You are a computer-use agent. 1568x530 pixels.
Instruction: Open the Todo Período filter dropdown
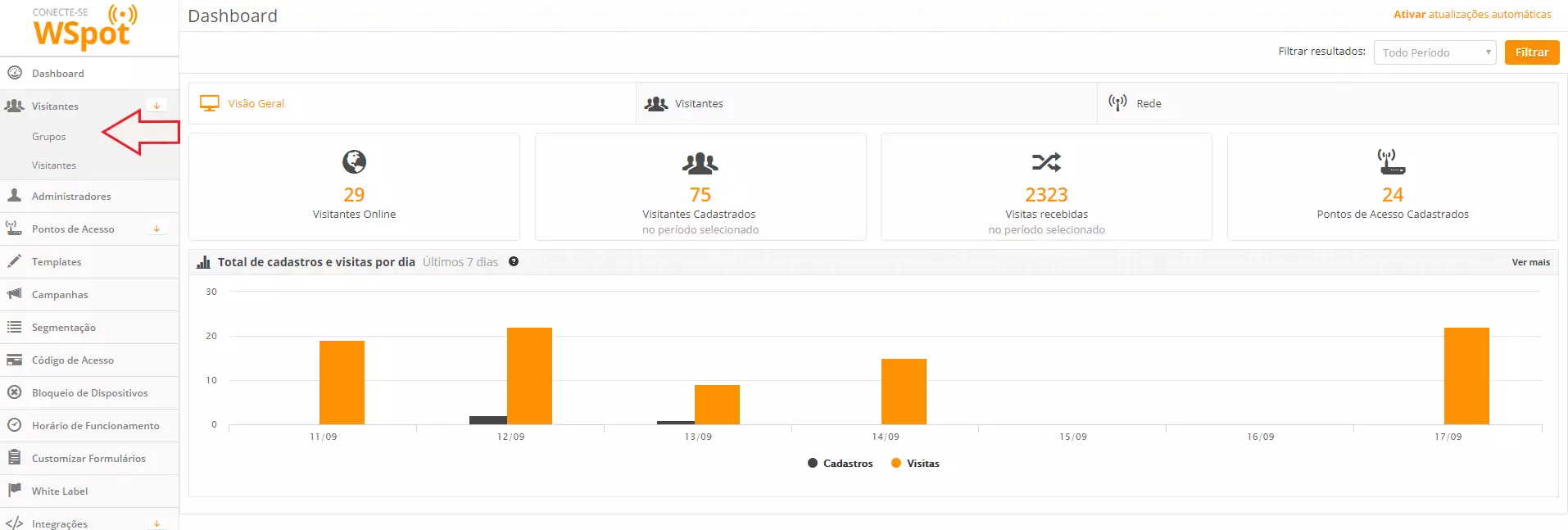click(1434, 52)
